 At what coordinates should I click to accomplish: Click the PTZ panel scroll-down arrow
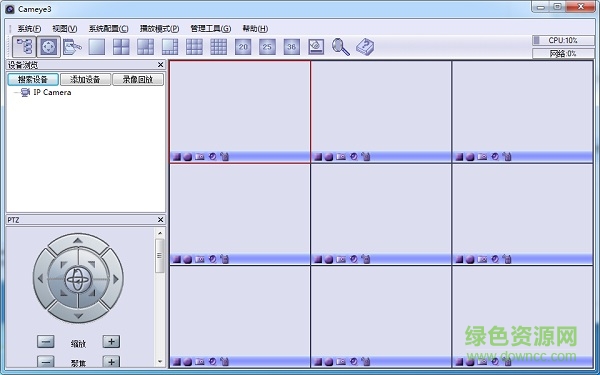160,361
